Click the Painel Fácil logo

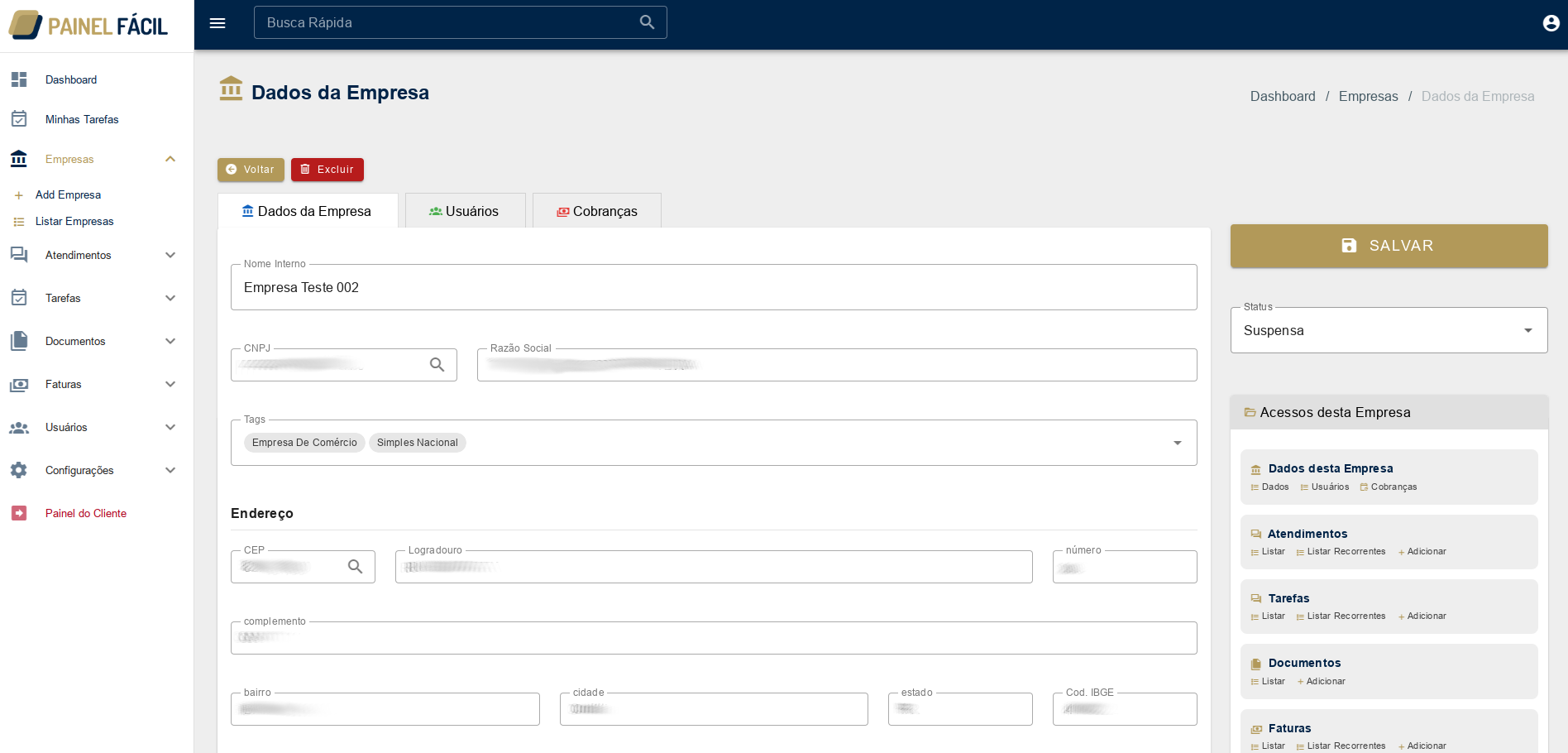click(88, 26)
